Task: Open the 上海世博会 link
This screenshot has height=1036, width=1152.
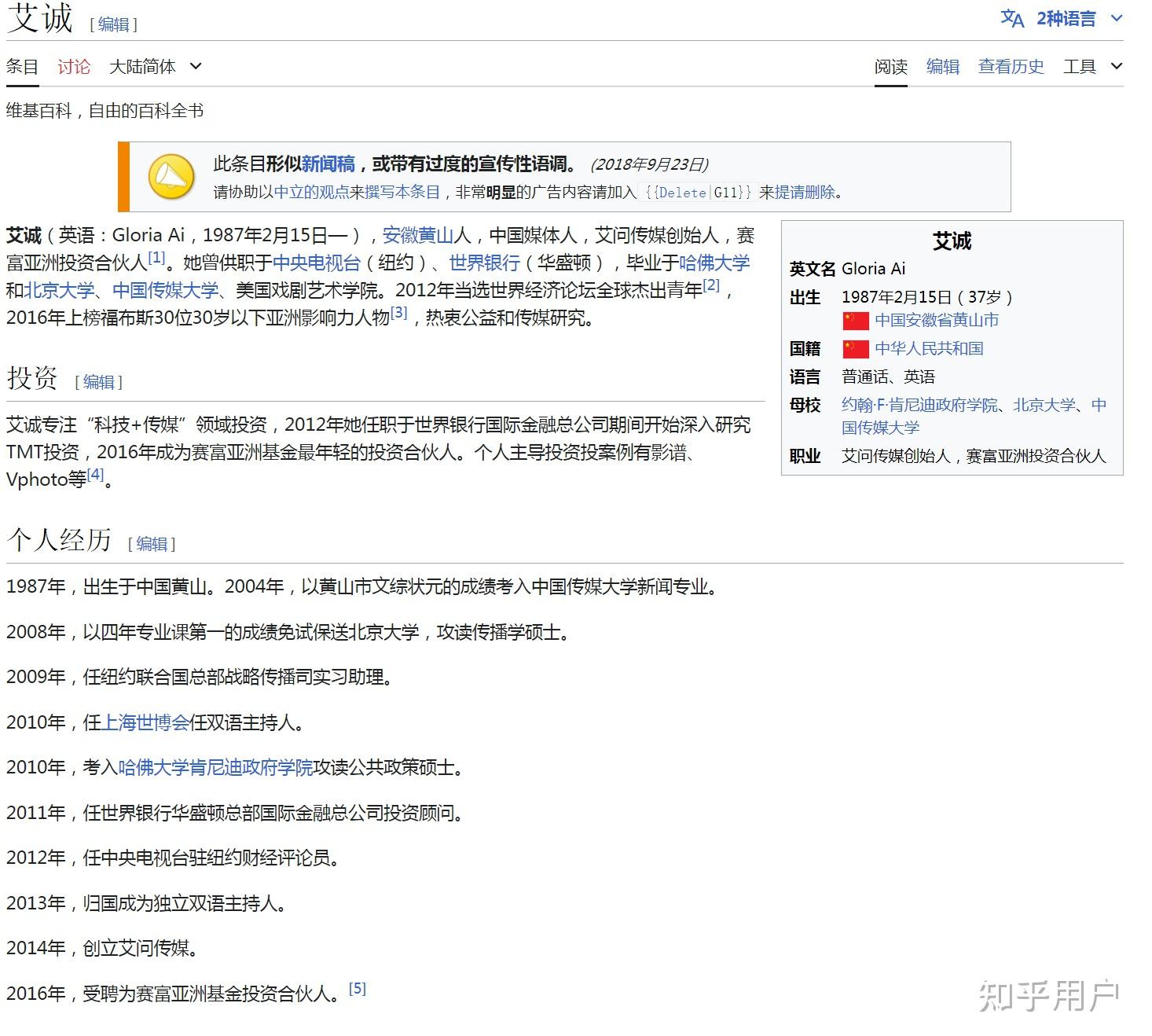Action: [146, 722]
